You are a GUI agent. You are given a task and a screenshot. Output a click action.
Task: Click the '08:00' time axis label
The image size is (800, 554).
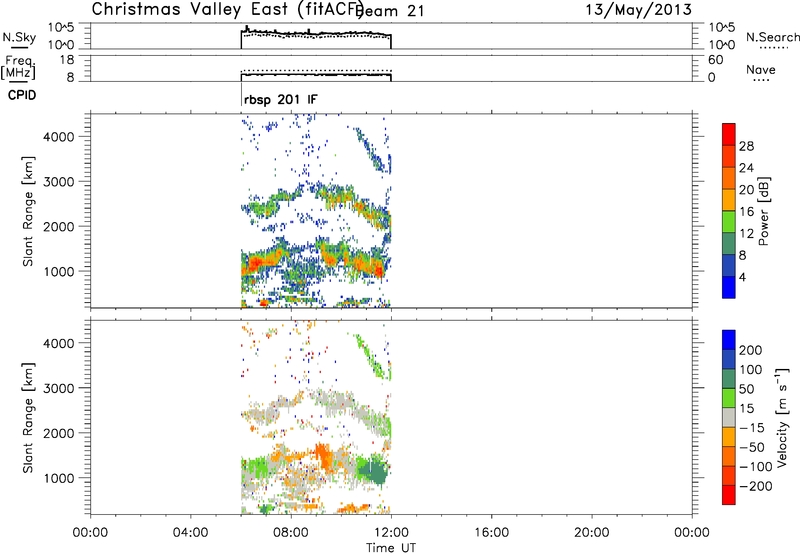(x=291, y=533)
